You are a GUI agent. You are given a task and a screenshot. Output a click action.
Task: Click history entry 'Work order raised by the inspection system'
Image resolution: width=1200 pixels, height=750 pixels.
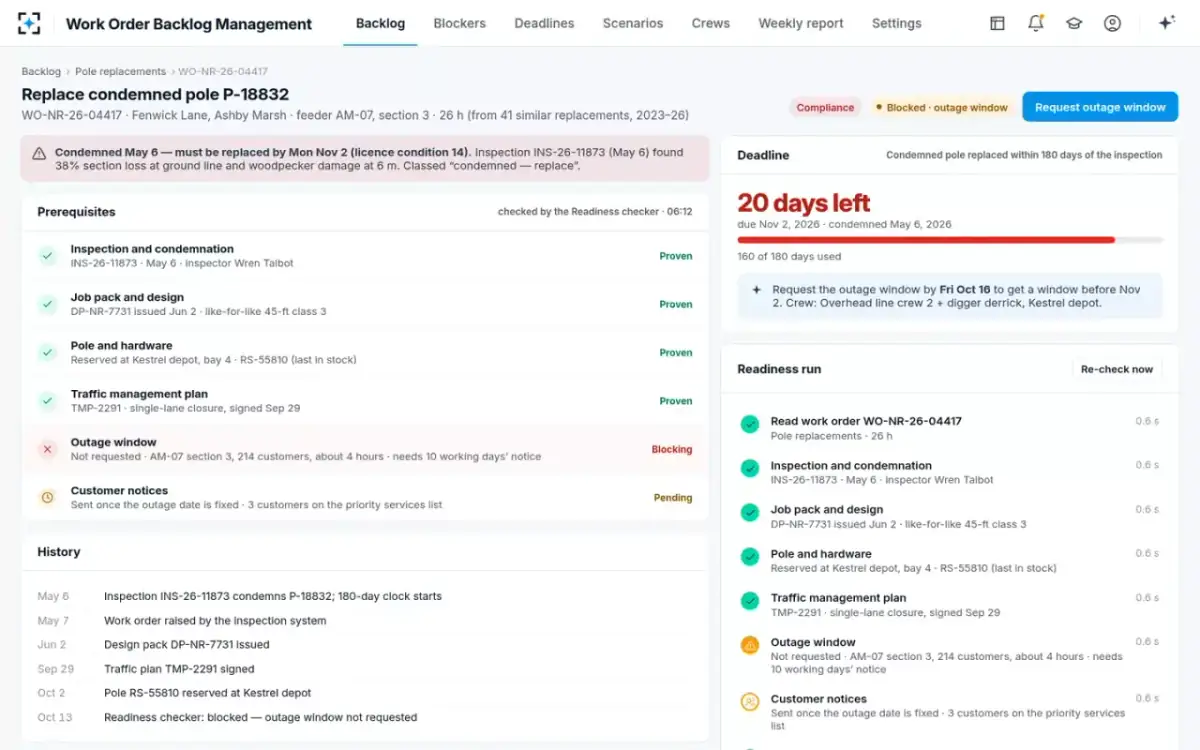pyautogui.click(x=215, y=621)
